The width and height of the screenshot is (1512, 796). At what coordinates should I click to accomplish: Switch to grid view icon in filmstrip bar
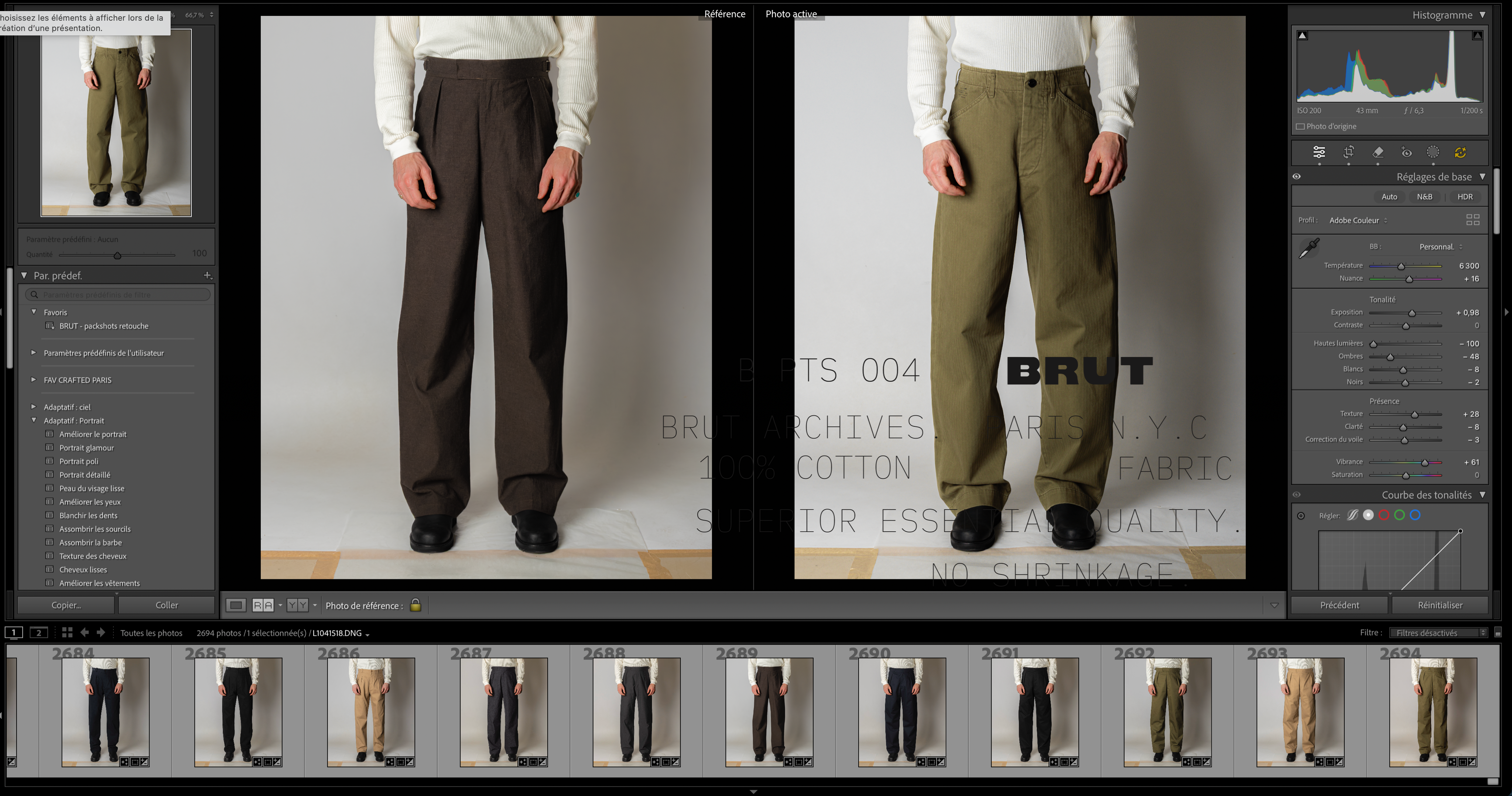point(67,632)
